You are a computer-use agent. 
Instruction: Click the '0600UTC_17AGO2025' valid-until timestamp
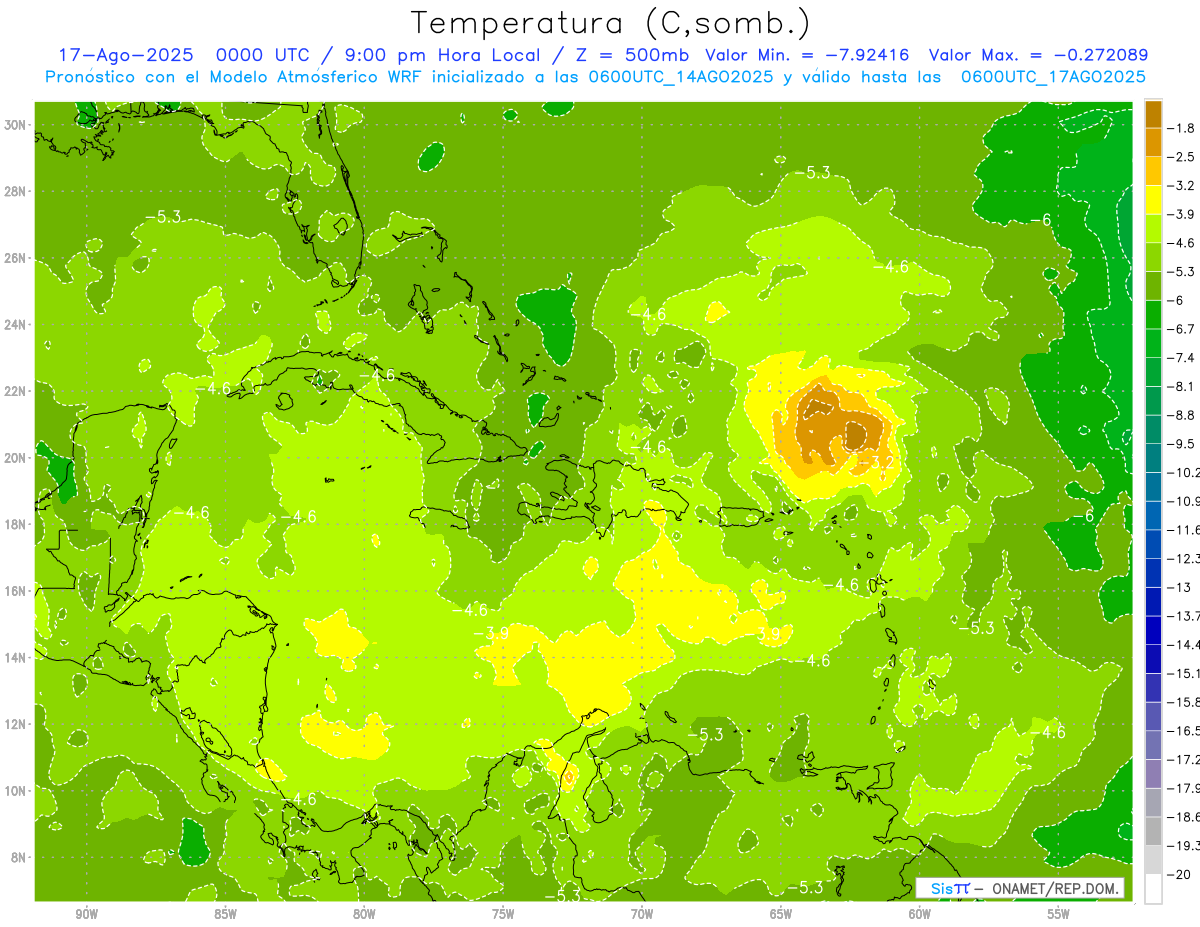coord(1052,77)
